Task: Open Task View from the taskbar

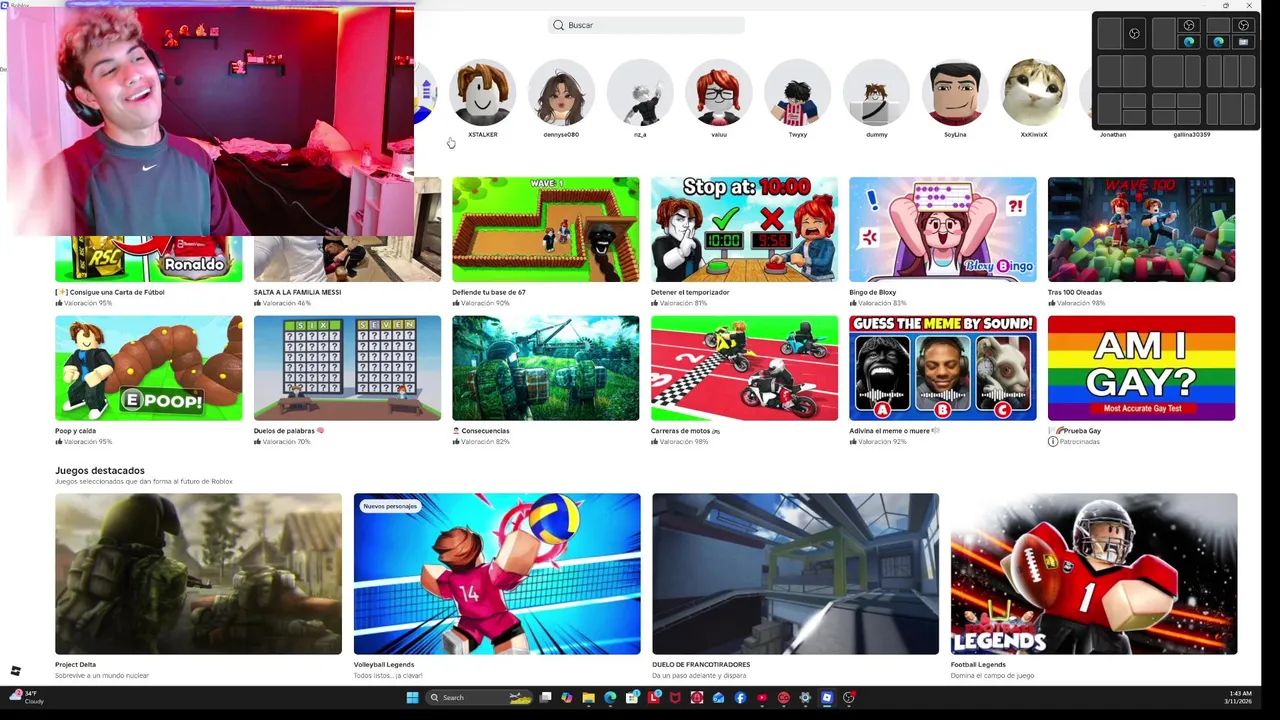Action: click(x=545, y=697)
